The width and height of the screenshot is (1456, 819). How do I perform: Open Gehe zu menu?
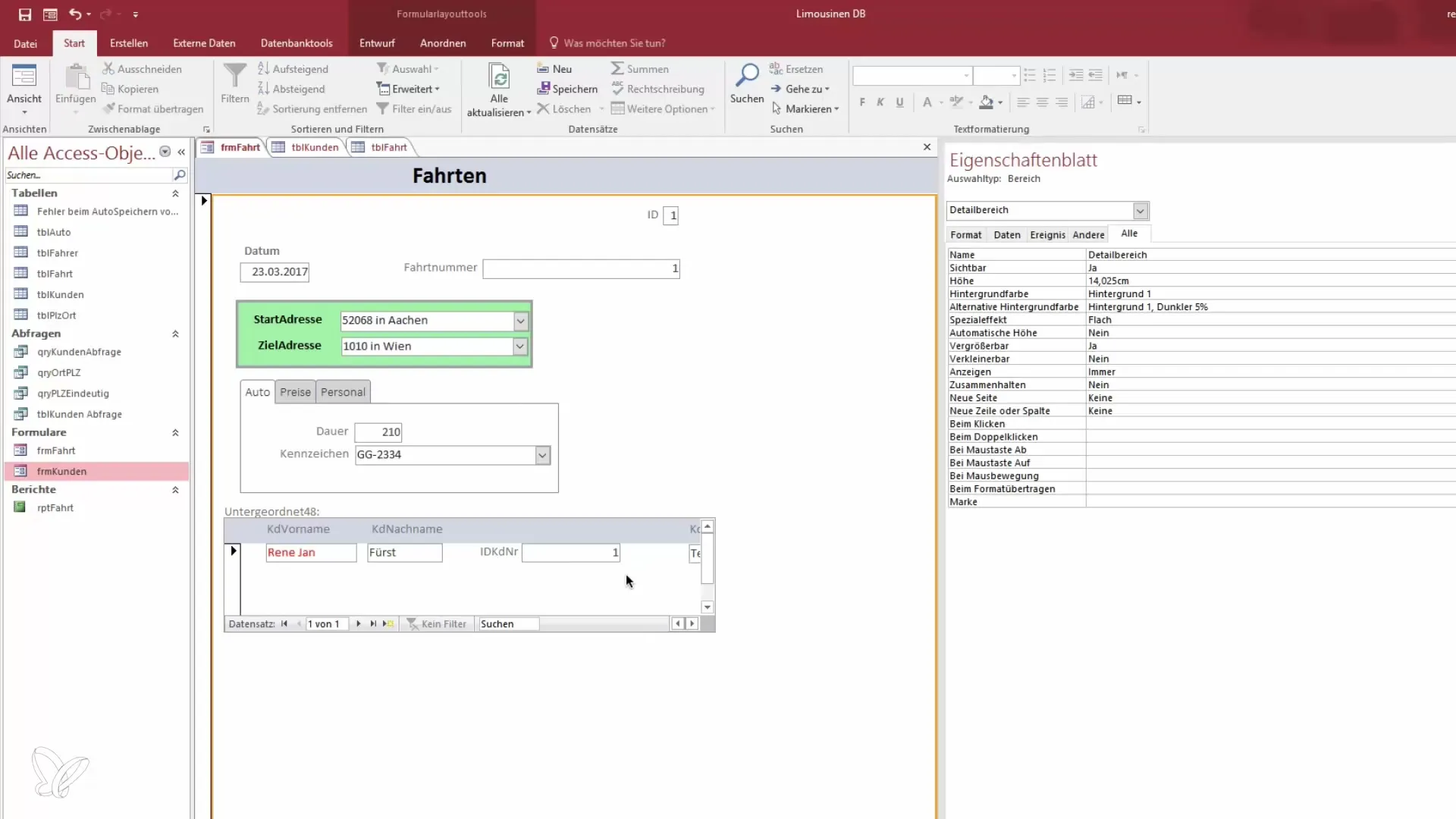pos(800,89)
